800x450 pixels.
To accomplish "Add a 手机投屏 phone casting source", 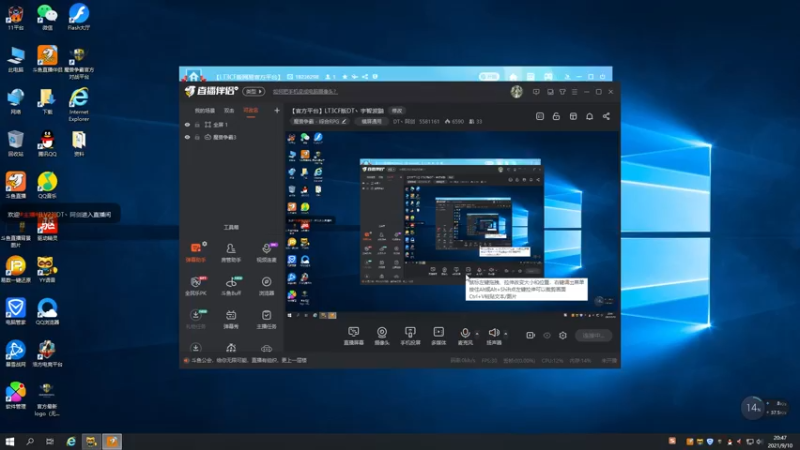I will 410,336.
